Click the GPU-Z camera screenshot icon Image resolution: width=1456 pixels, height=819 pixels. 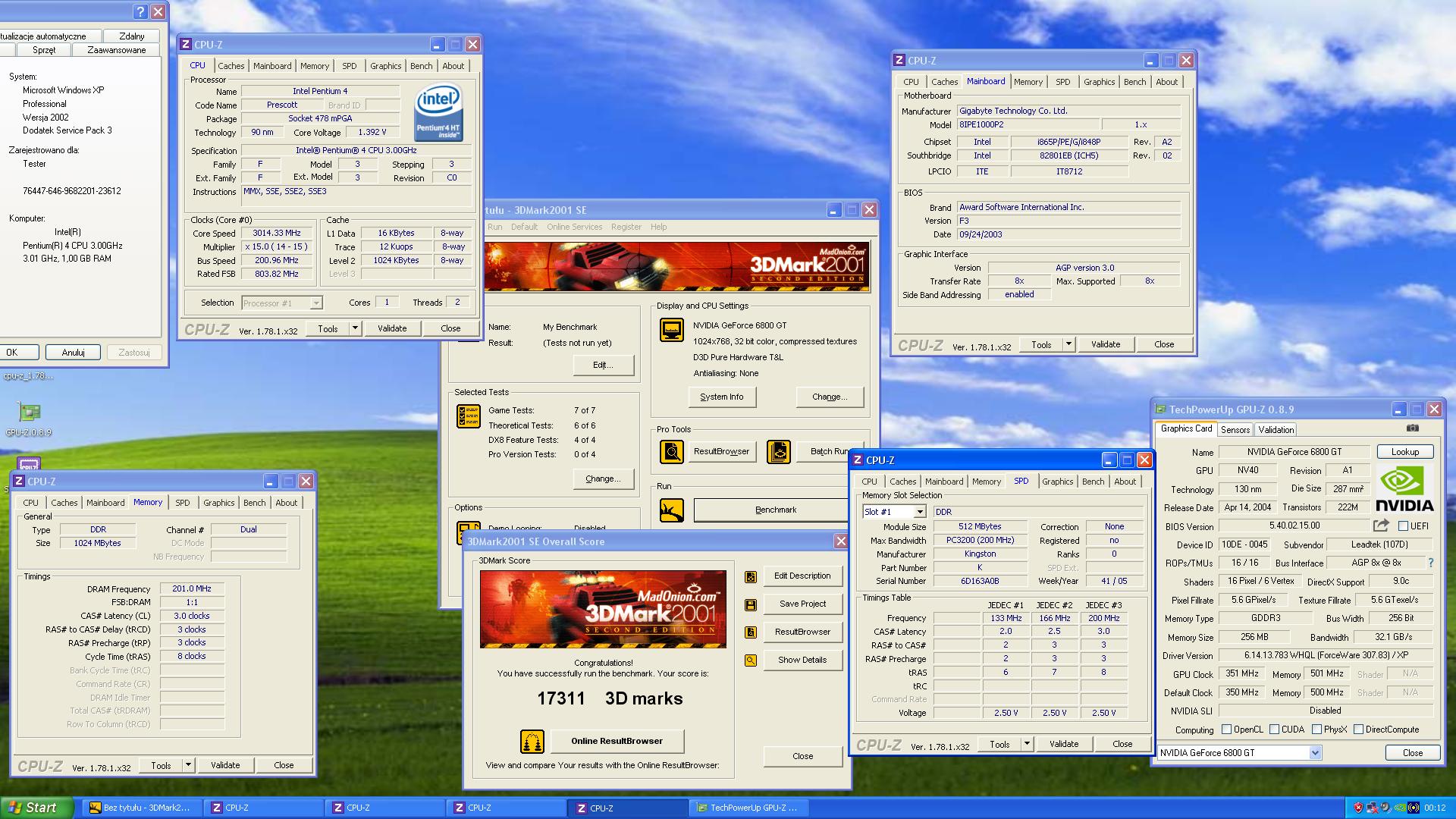pyautogui.click(x=1412, y=428)
